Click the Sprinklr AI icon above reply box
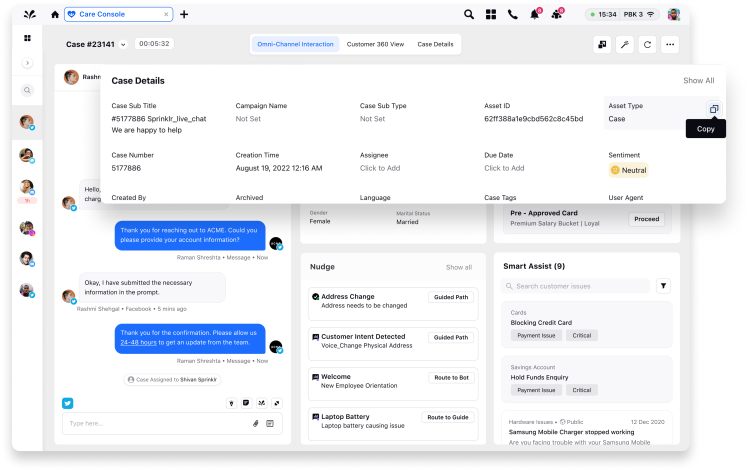750x471 pixels. point(261,403)
